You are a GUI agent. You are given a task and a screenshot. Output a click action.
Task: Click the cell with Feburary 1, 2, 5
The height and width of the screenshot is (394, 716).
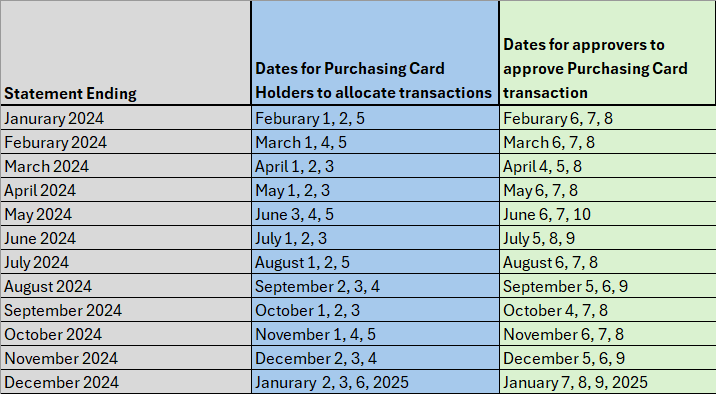click(375, 118)
